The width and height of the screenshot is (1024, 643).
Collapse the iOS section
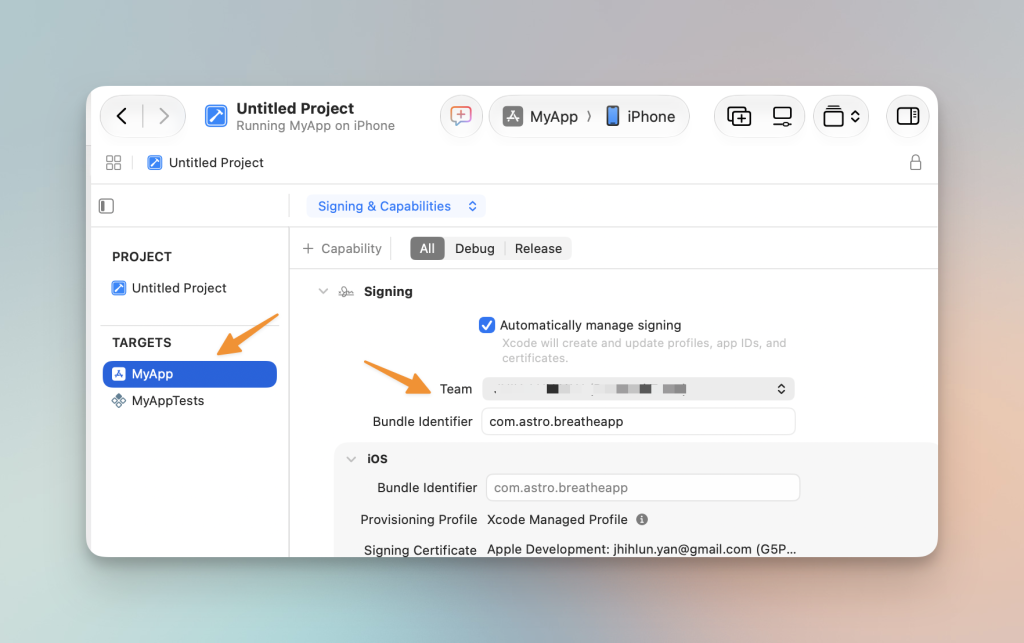click(351, 459)
